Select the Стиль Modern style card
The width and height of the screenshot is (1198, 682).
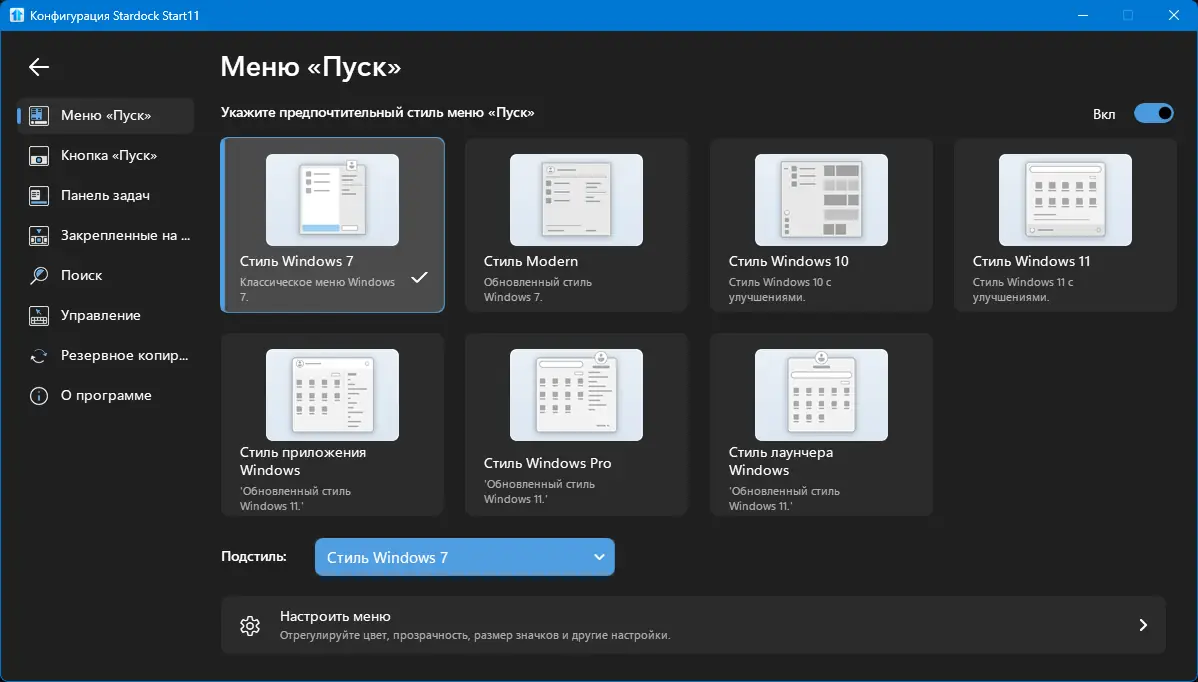(576, 225)
